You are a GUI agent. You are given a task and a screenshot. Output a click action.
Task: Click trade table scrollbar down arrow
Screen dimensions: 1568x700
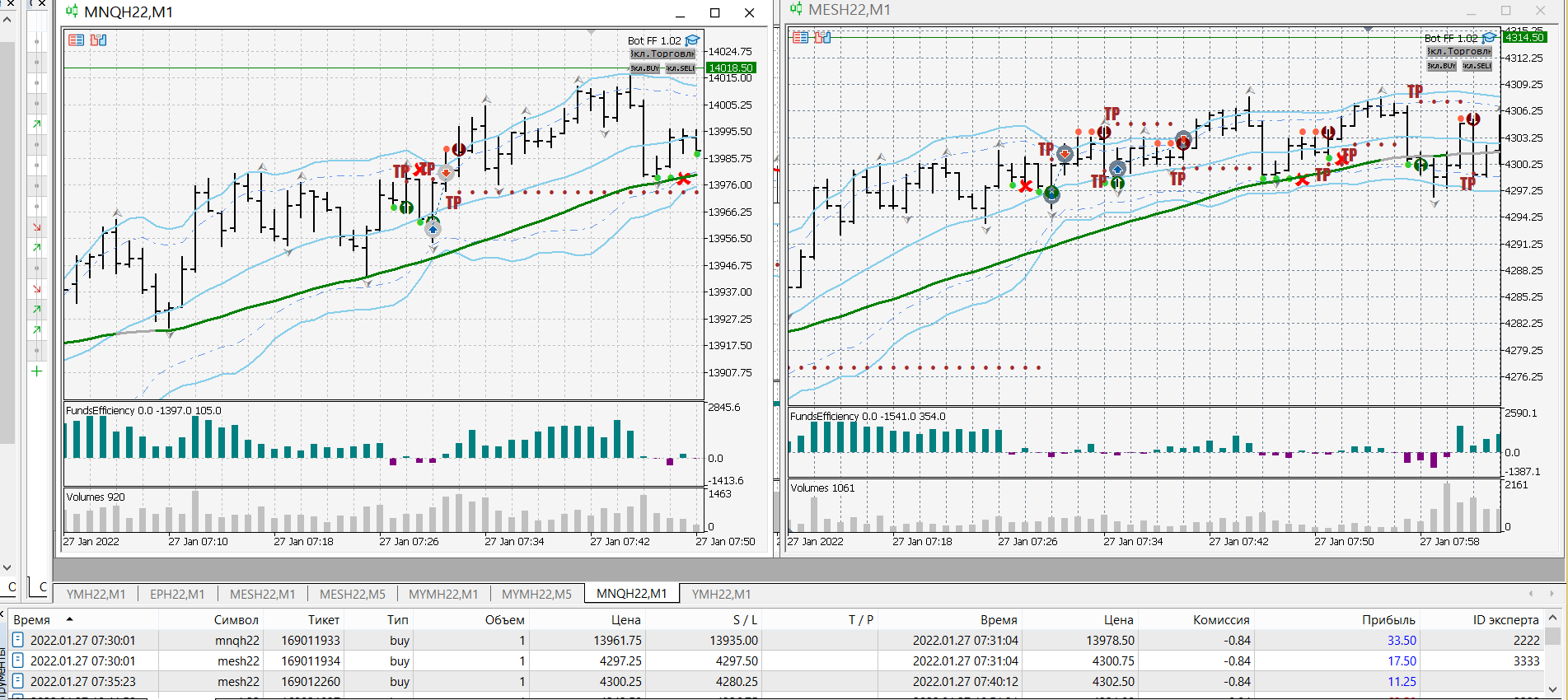[1552, 690]
